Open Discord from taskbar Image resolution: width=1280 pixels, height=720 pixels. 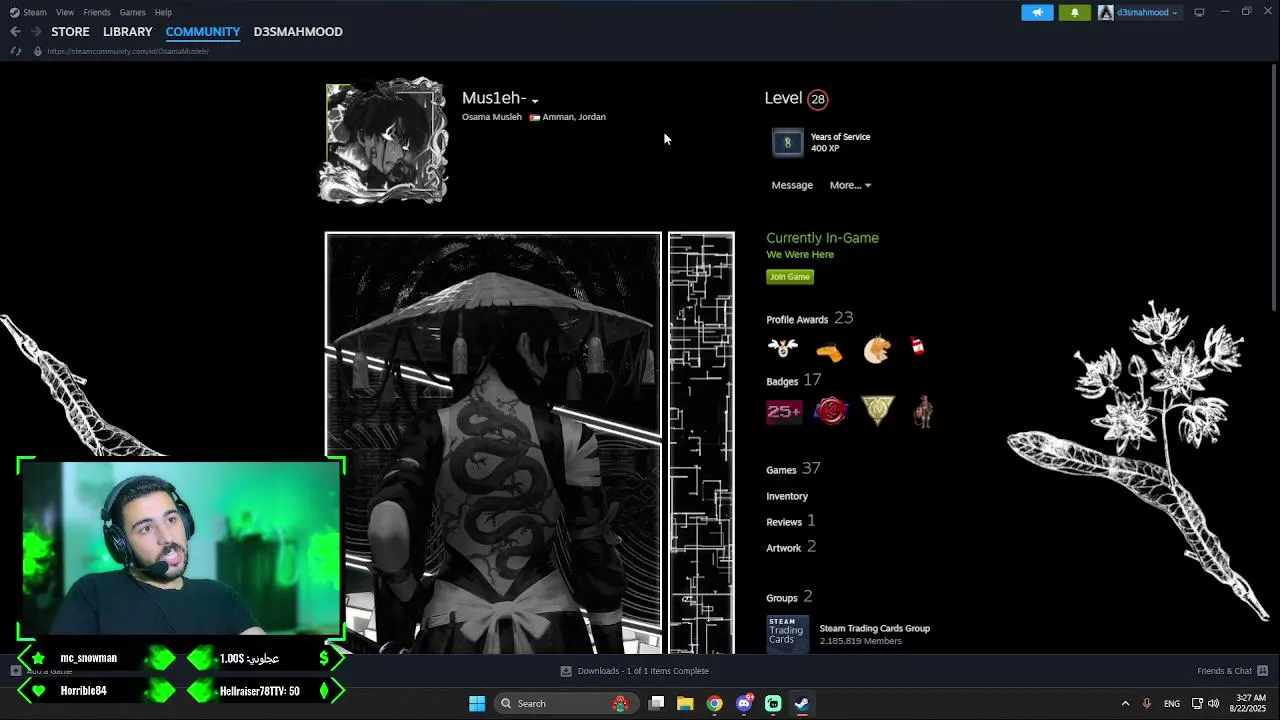pyautogui.click(x=744, y=703)
